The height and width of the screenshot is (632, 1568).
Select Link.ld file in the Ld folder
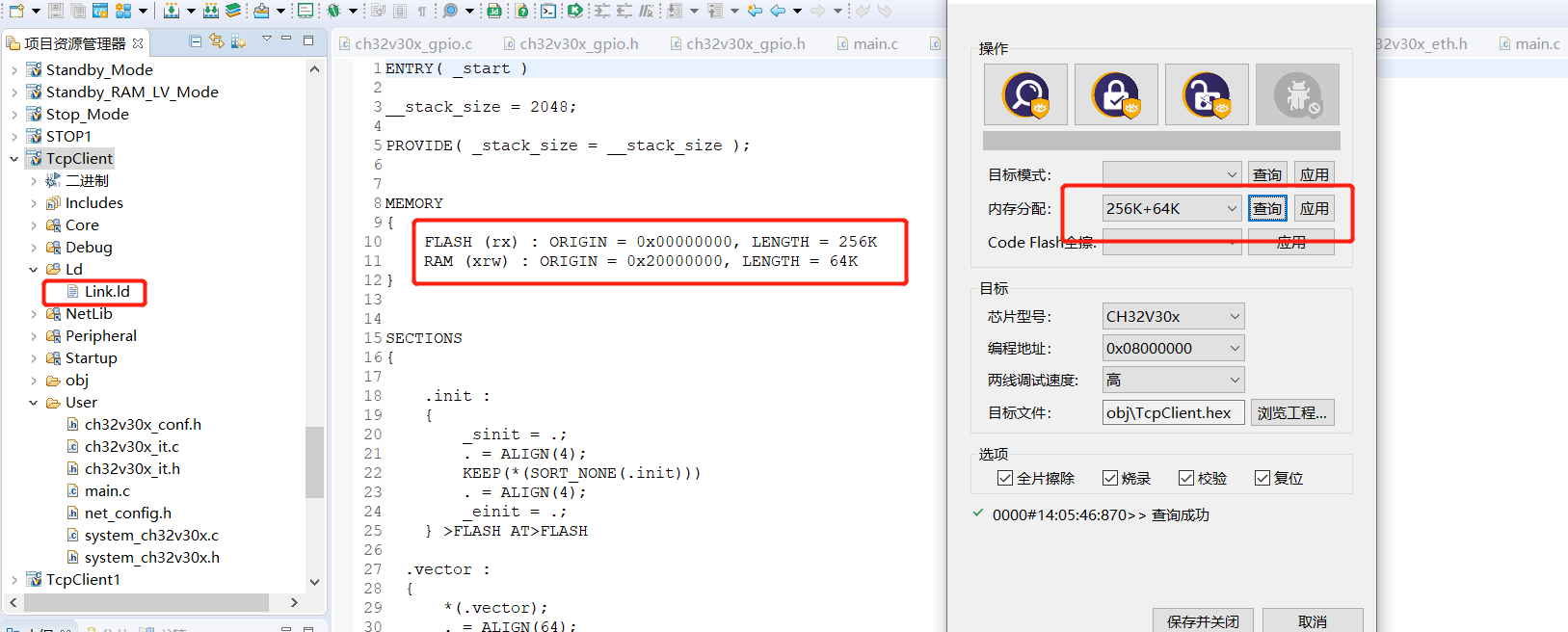pyautogui.click(x=106, y=291)
